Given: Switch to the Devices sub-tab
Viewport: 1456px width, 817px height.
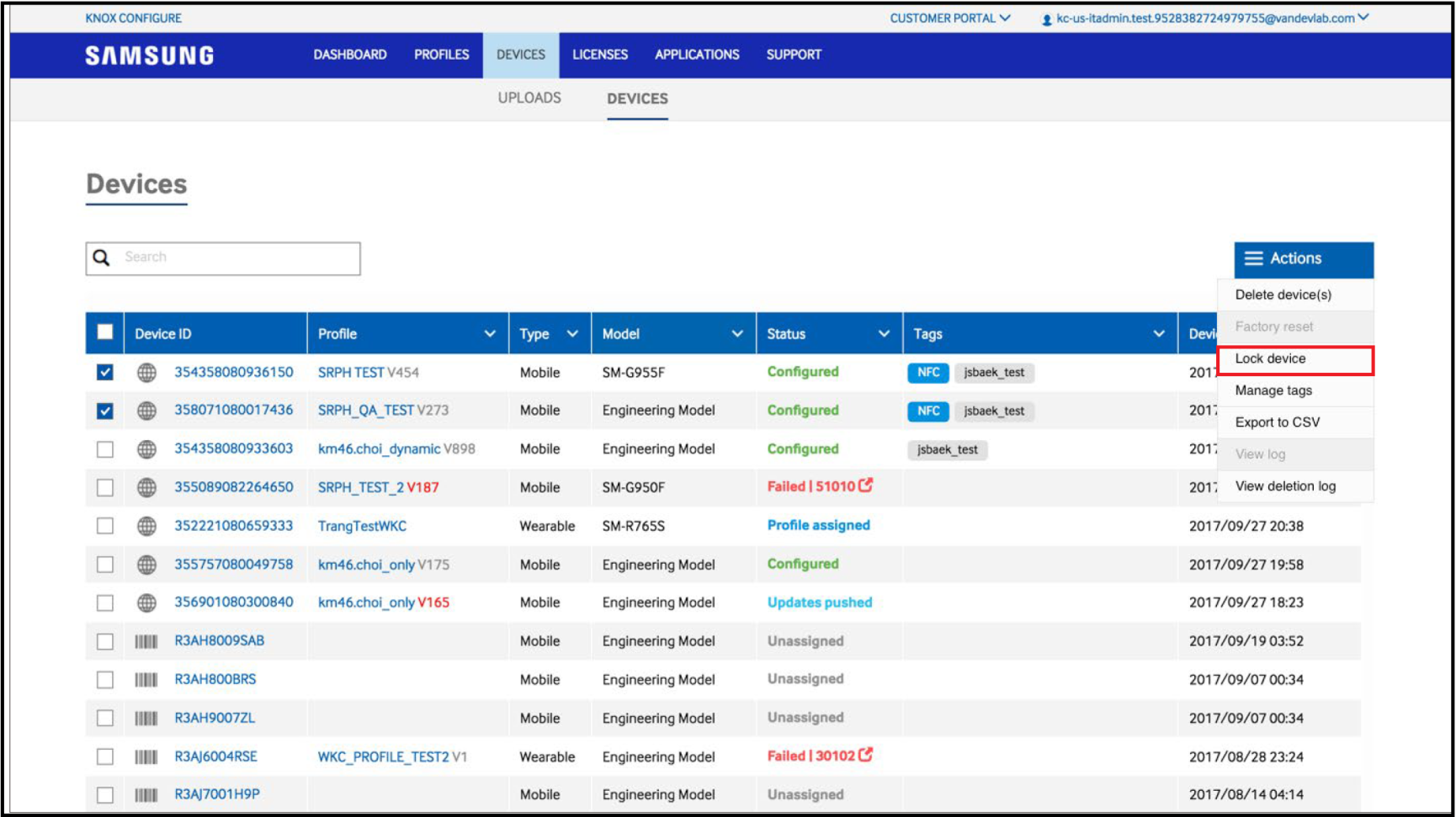Looking at the screenshot, I should click(637, 99).
